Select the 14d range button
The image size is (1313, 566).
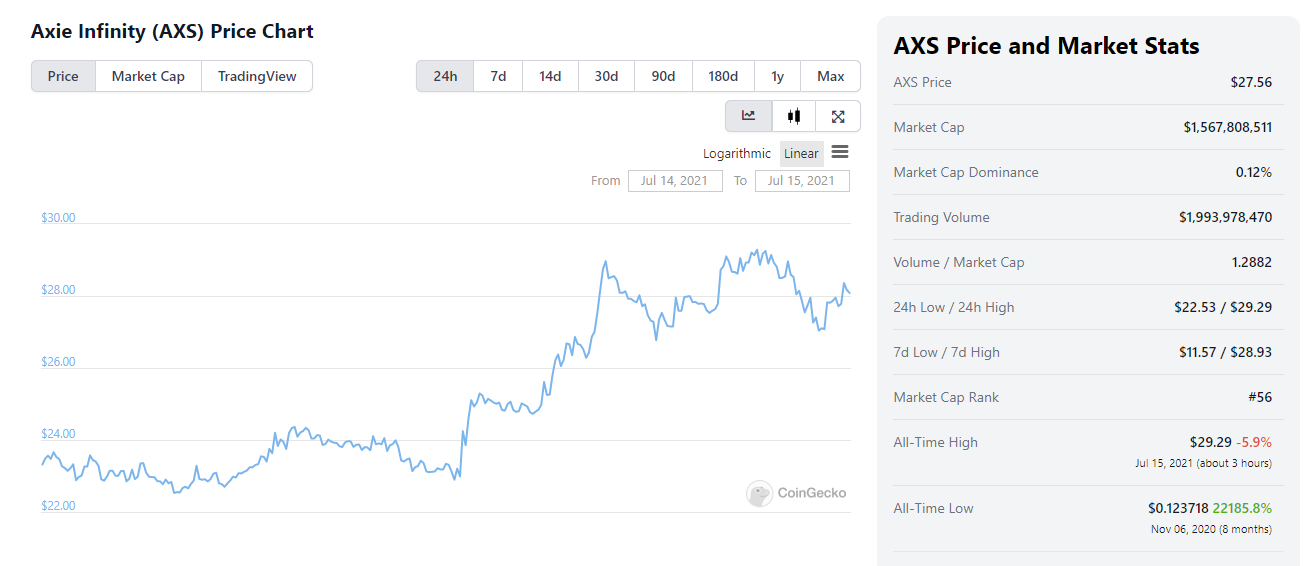[x=550, y=76]
